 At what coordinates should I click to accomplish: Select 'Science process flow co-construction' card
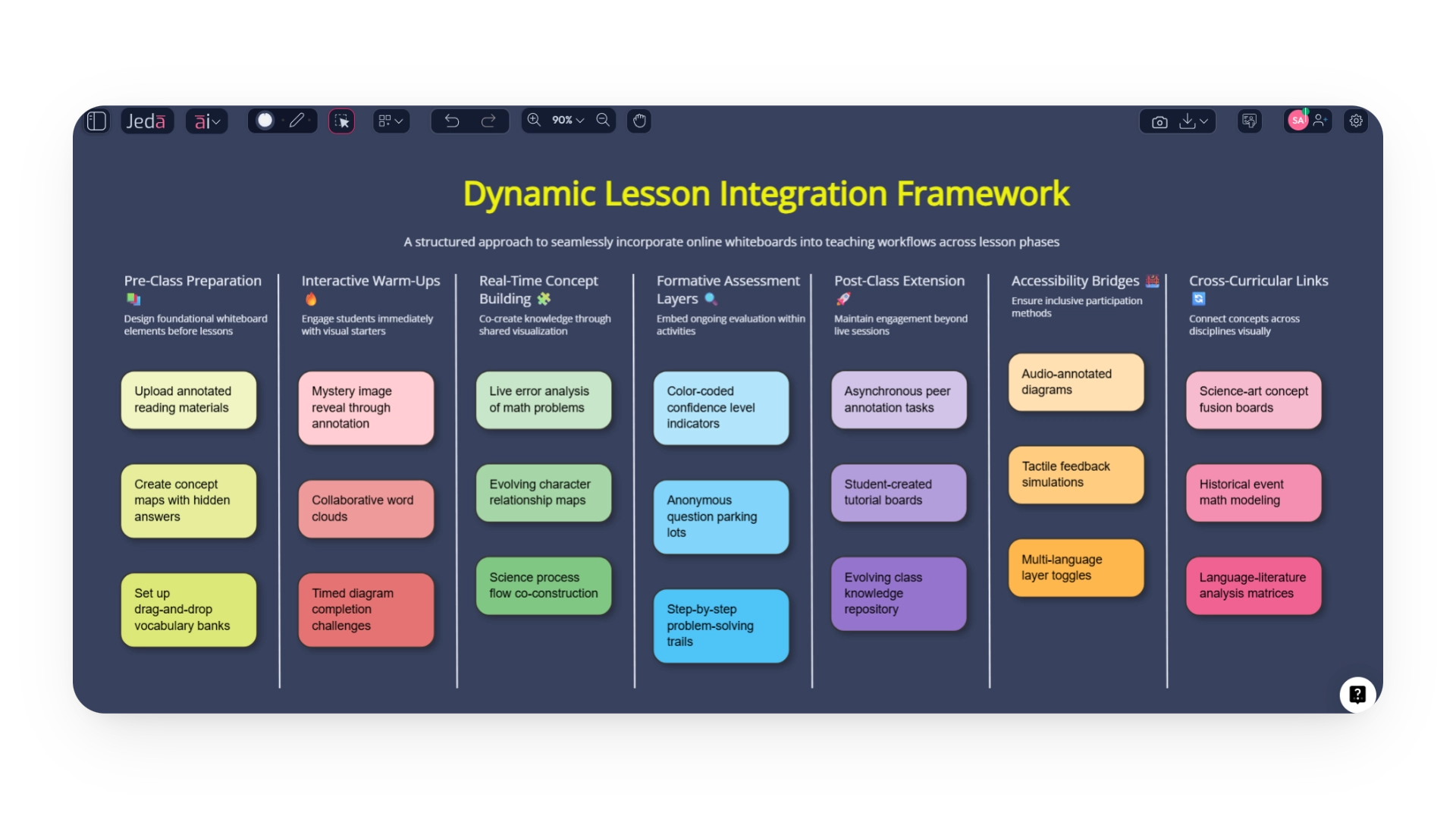coord(544,585)
